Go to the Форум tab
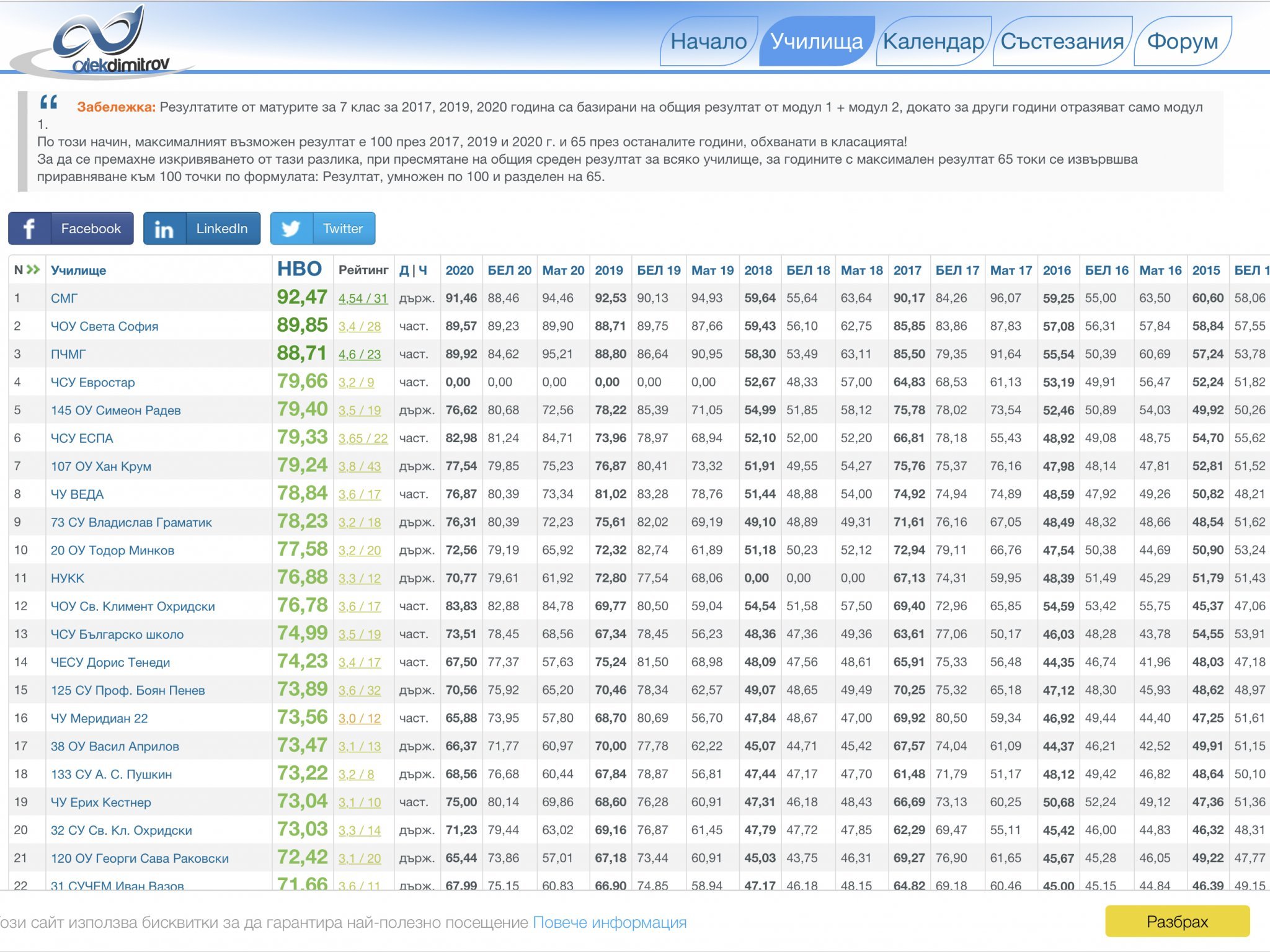 click(x=1182, y=42)
